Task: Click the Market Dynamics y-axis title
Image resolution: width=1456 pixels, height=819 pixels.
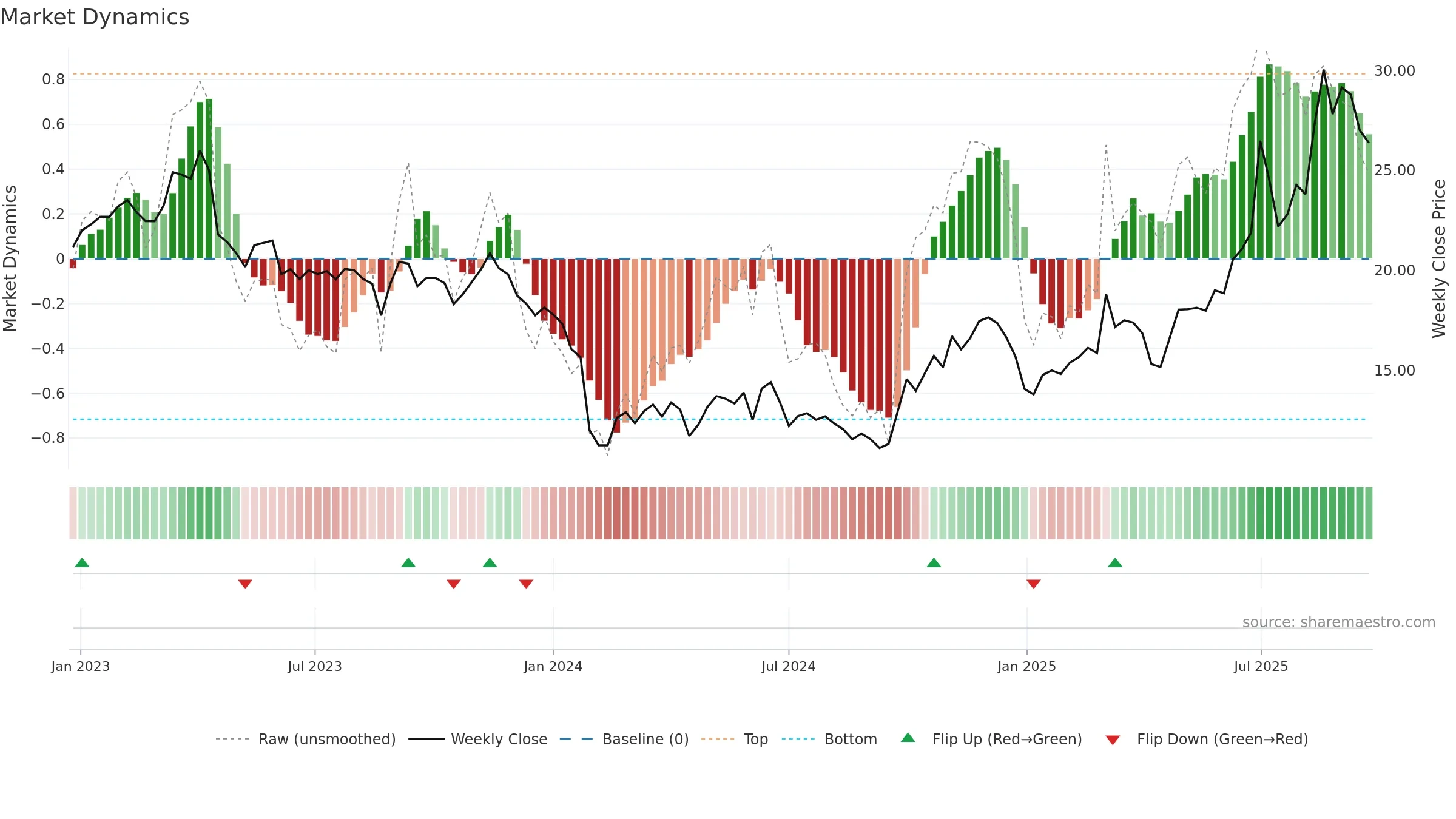Action: tap(10, 258)
